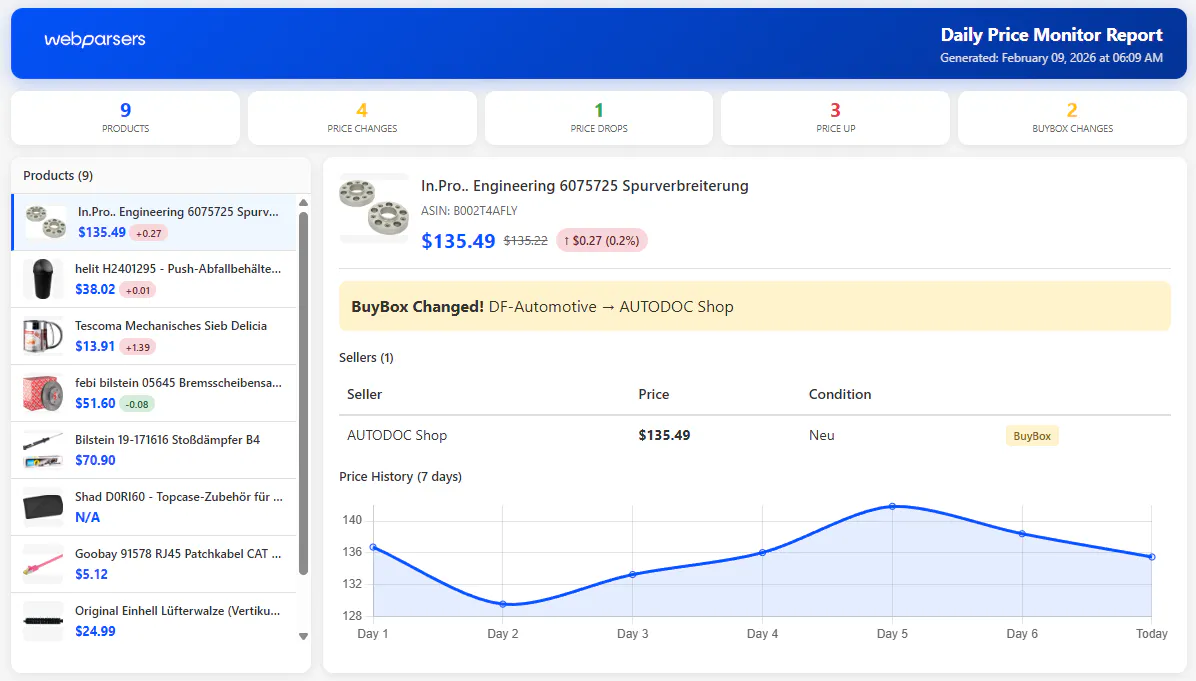Select helit H2401295 Push-Abfallbehälter product

click(154, 279)
